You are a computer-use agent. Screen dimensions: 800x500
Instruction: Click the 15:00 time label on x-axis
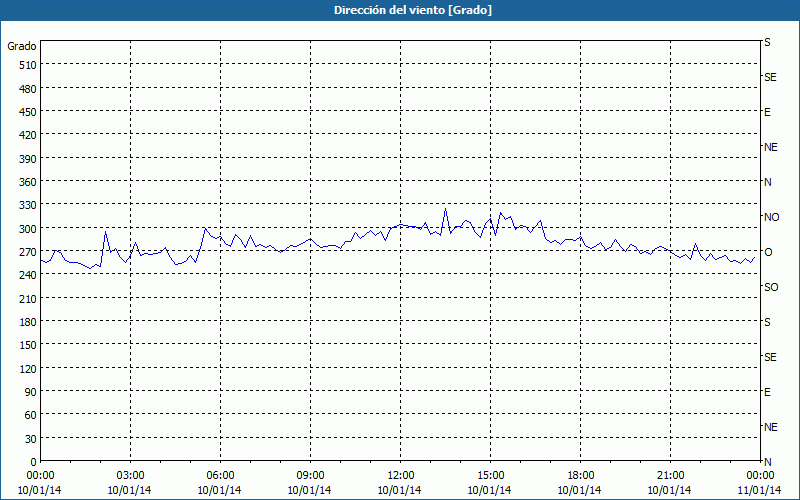point(490,476)
